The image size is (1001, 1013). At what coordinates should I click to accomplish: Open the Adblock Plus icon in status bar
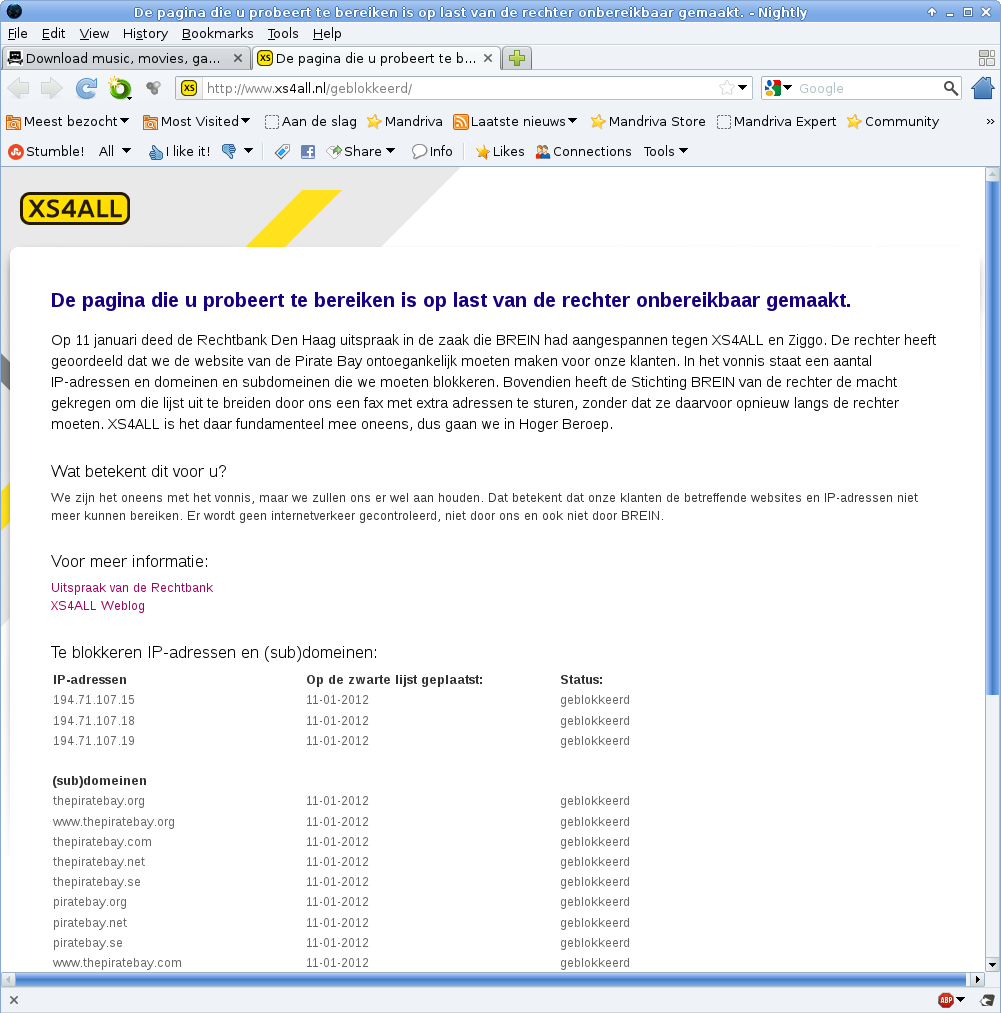tap(946, 1000)
